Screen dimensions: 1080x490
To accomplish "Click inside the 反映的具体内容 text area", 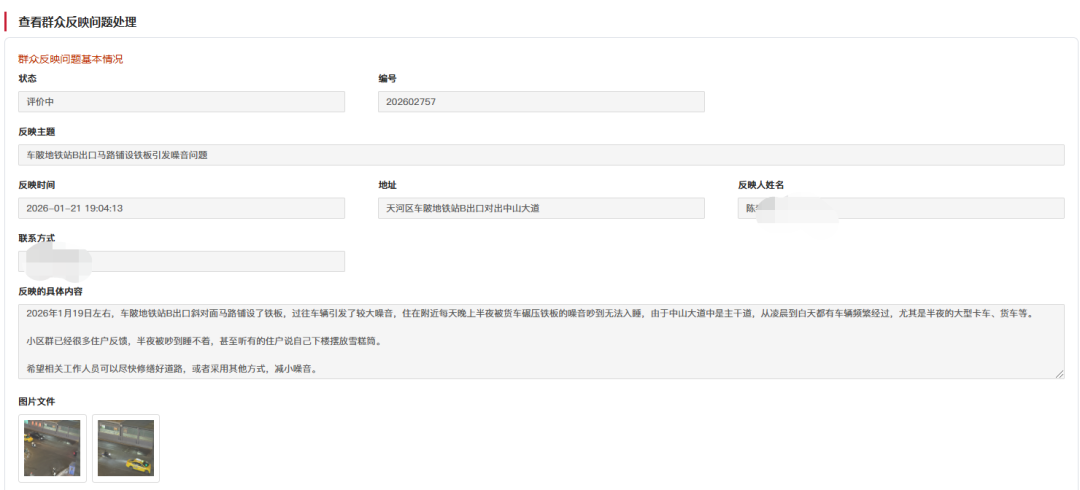I will (x=540, y=342).
